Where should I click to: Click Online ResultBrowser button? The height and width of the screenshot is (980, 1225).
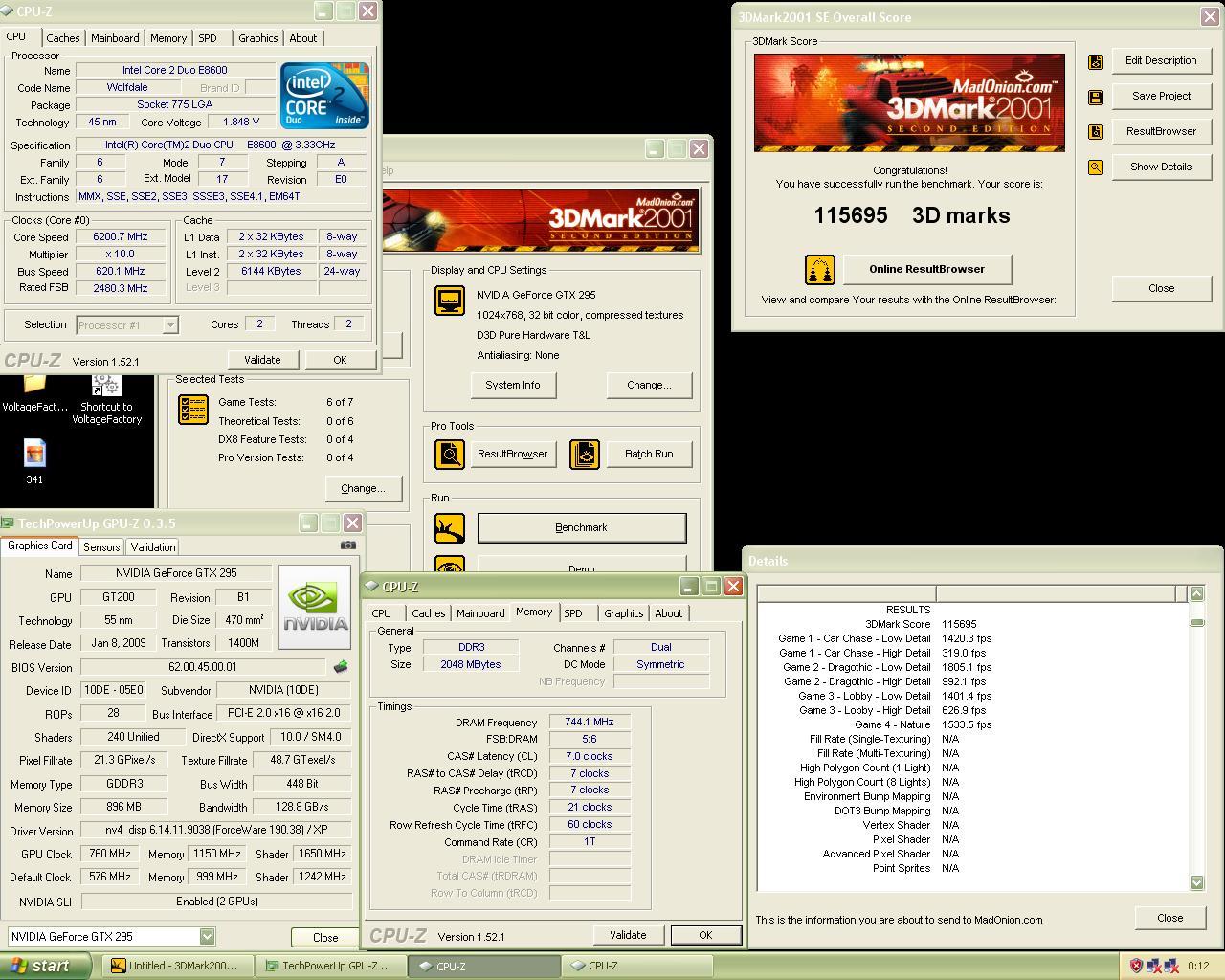926,269
